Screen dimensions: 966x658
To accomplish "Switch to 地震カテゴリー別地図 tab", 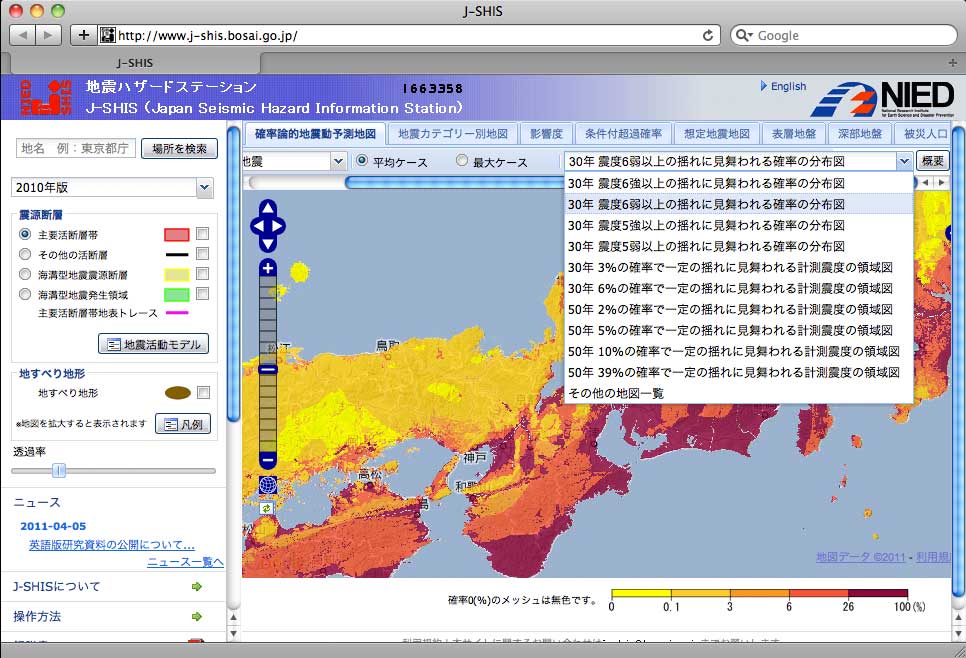I will pyautogui.click(x=453, y=134).
